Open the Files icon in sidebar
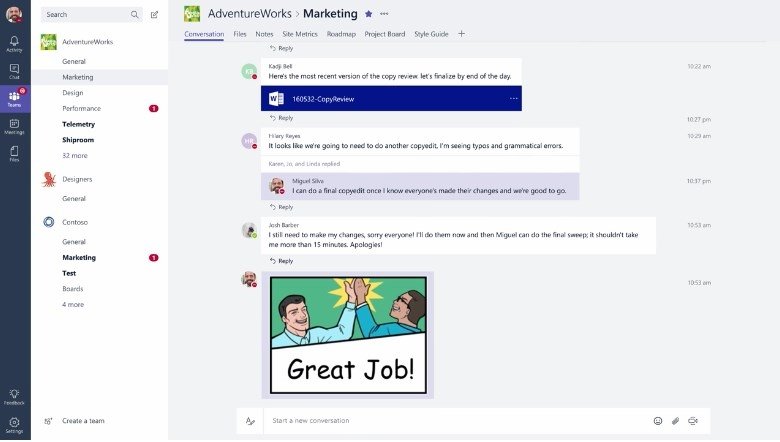Image resolution: width=780 pixels, height=442 pixels. point(14,151)
